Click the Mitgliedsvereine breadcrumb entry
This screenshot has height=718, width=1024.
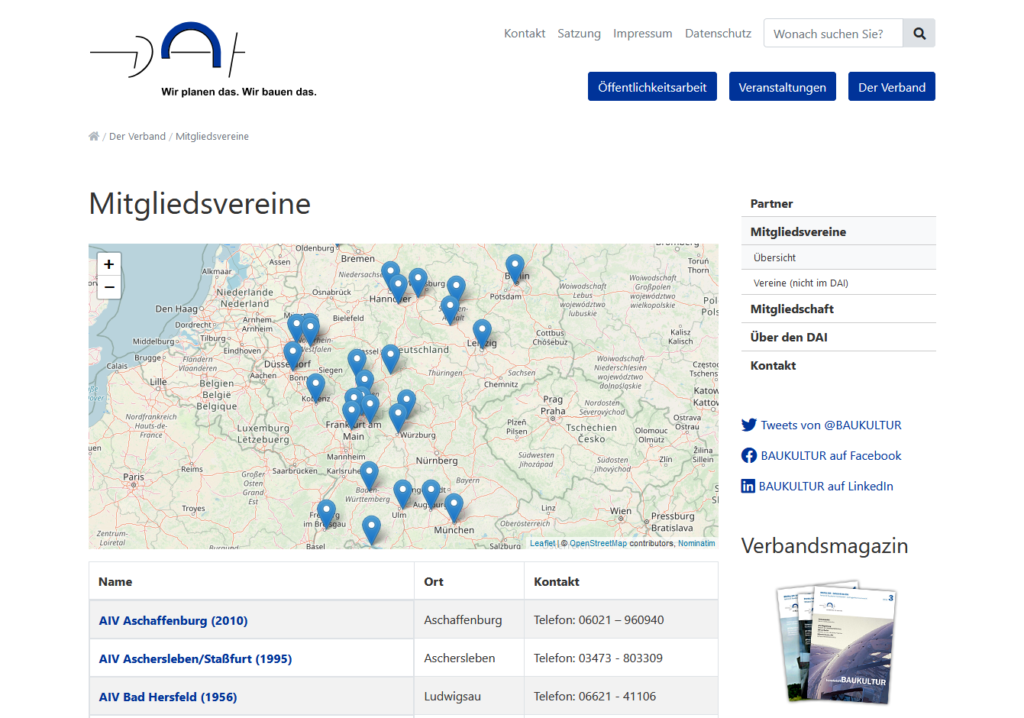click(212, 137)
